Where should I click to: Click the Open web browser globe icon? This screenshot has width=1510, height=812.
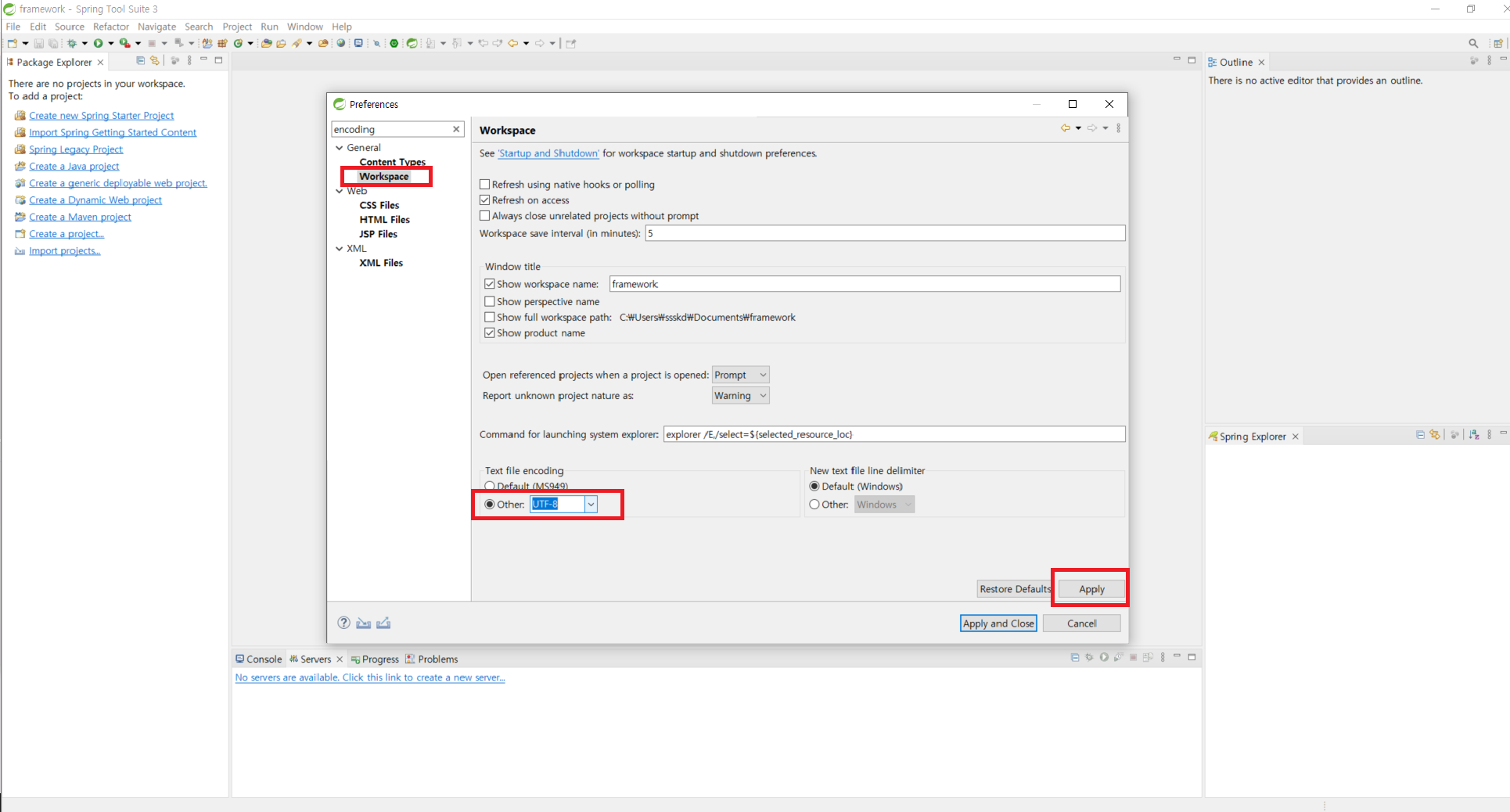click(x=340, y=43)
